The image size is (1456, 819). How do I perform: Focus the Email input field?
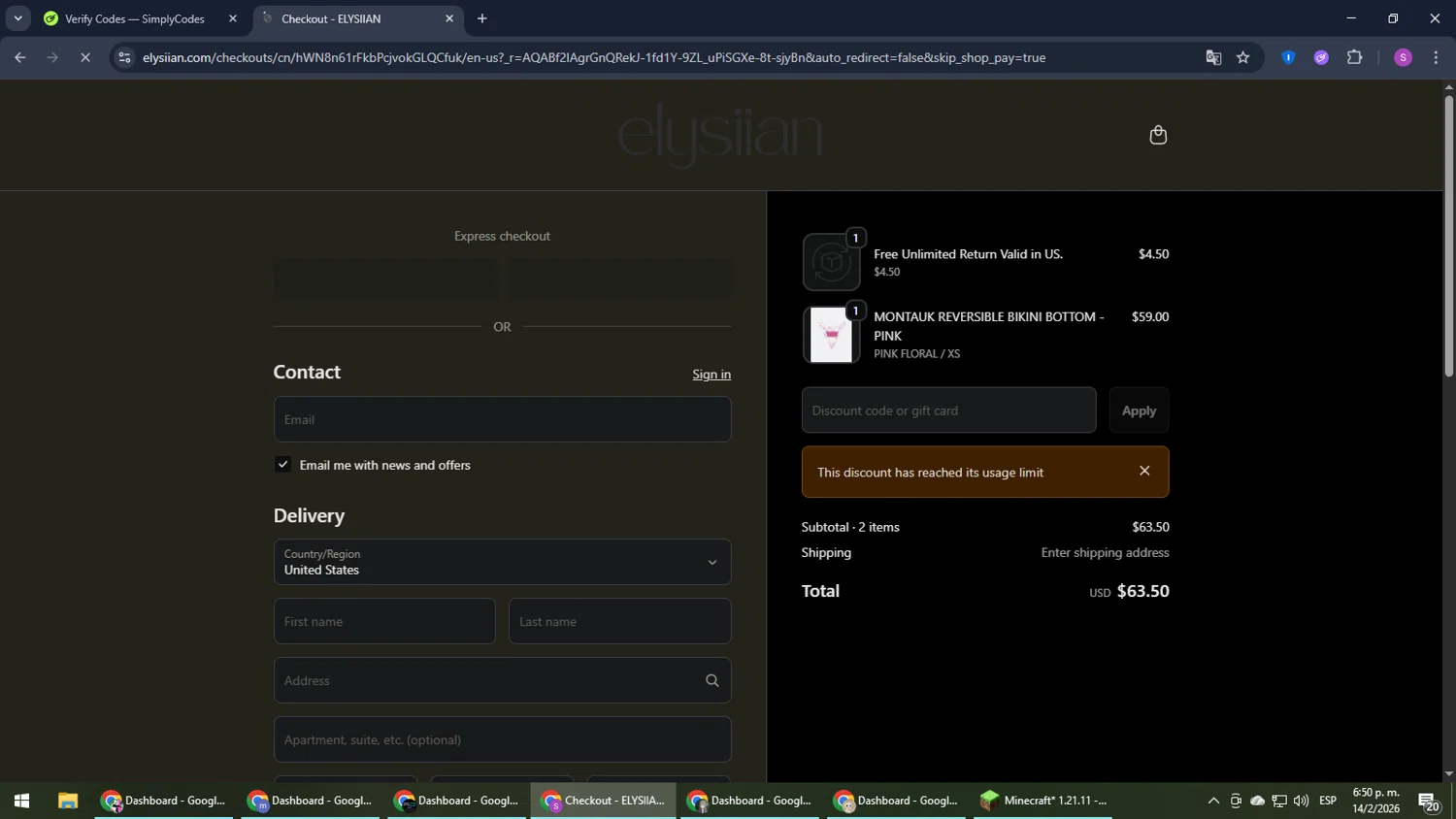(502, 419)
